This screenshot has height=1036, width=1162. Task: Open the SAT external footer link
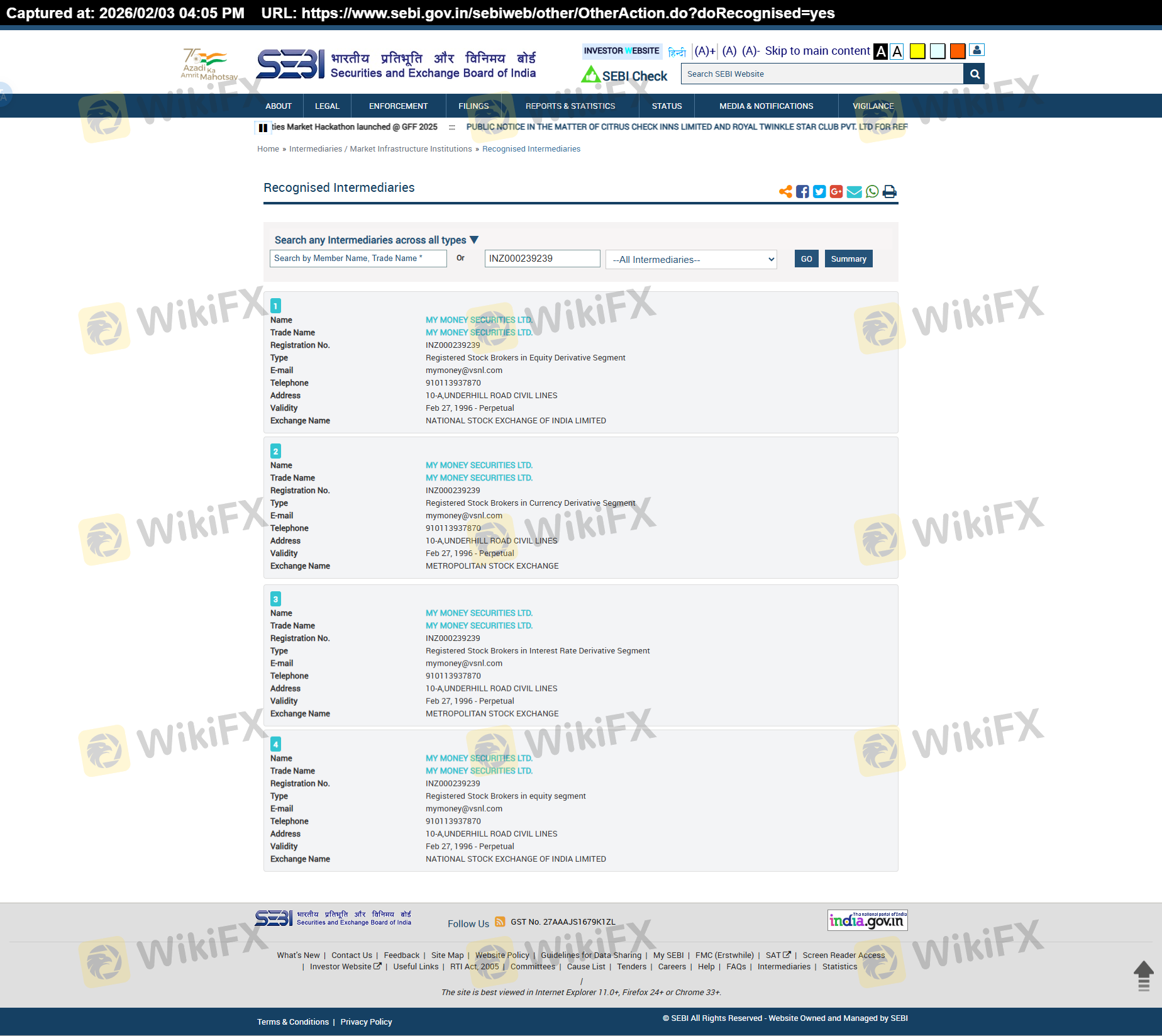(778, 955)
